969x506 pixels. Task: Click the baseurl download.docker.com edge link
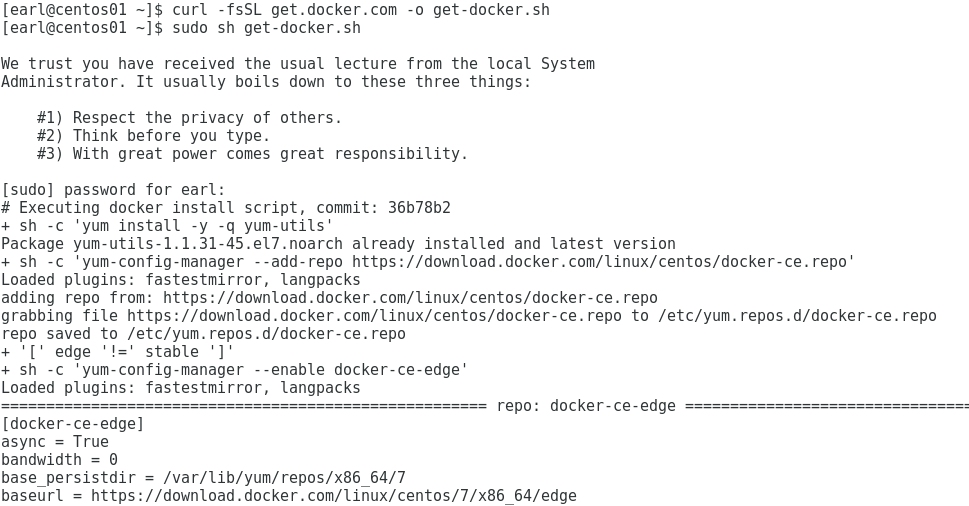click(334, 496)
